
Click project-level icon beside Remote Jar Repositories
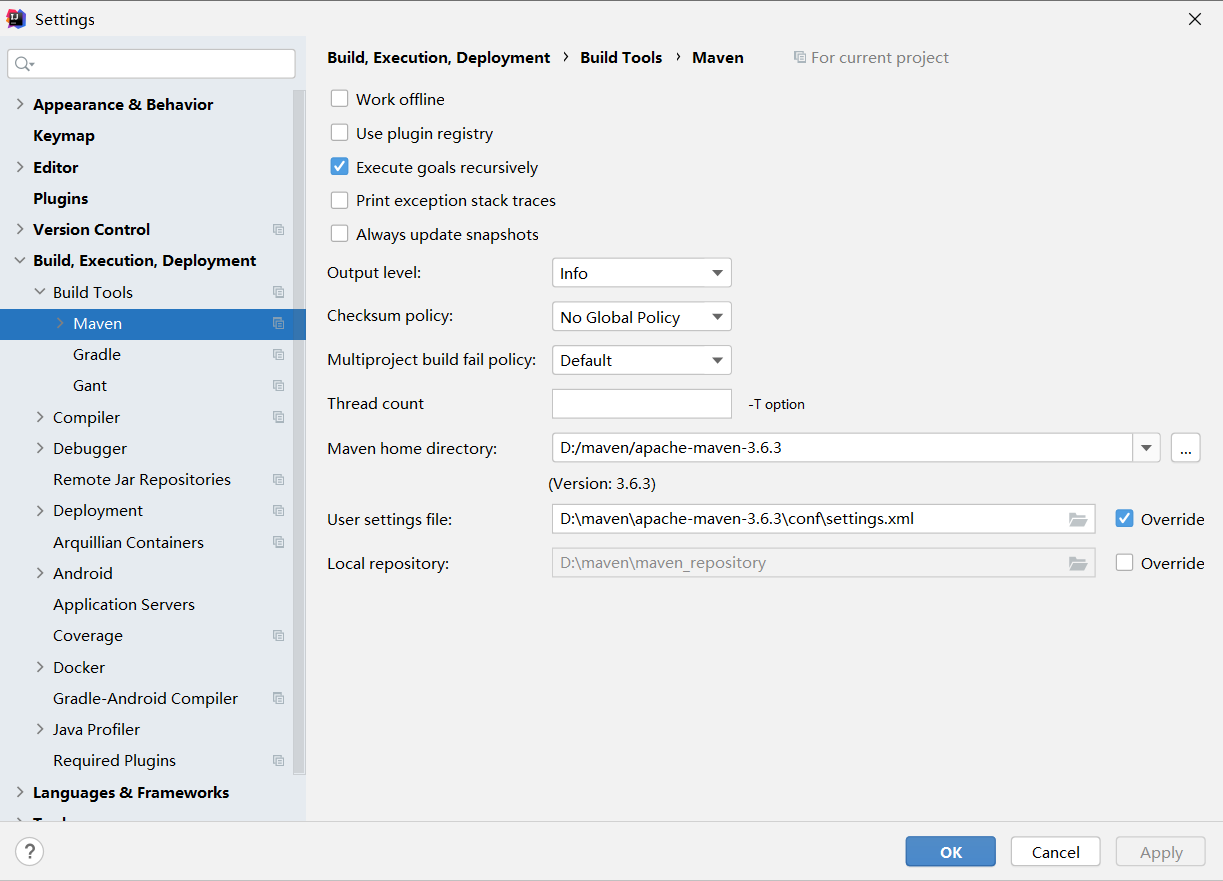point(278,480)
